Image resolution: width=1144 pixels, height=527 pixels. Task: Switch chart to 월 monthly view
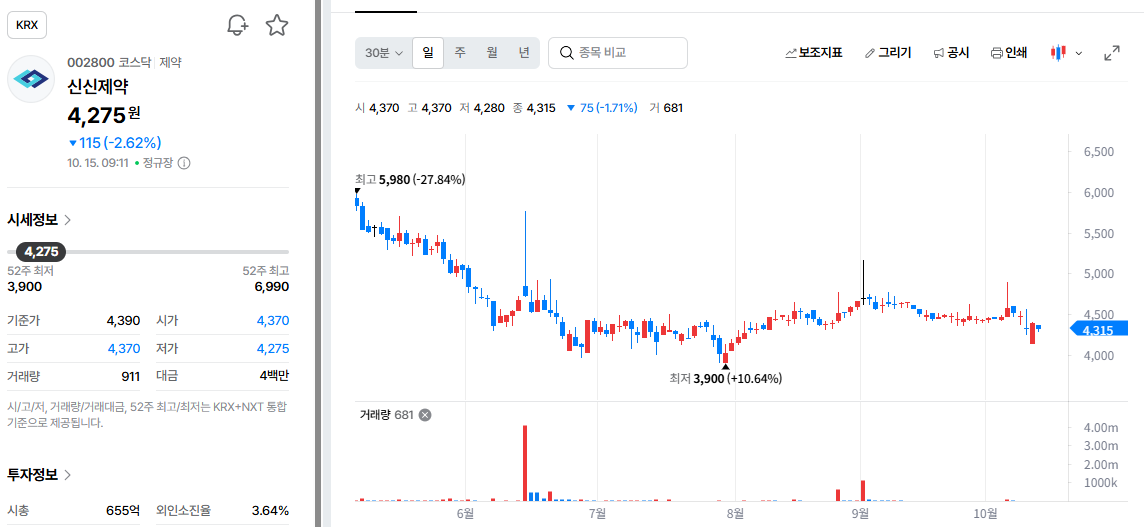point(492,53)
